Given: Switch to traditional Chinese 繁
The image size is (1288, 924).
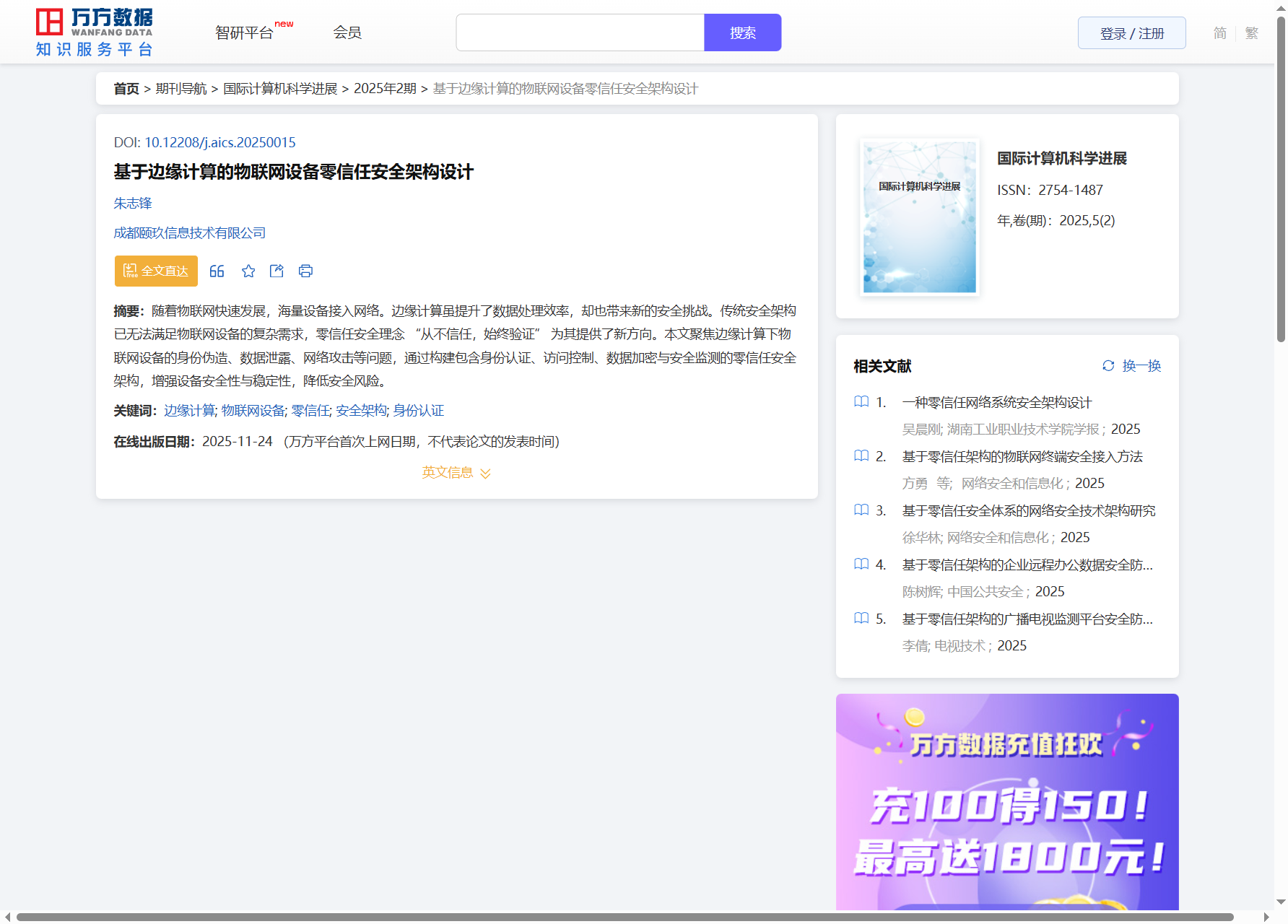Looking at the screenshot, I should point(1252,33).
